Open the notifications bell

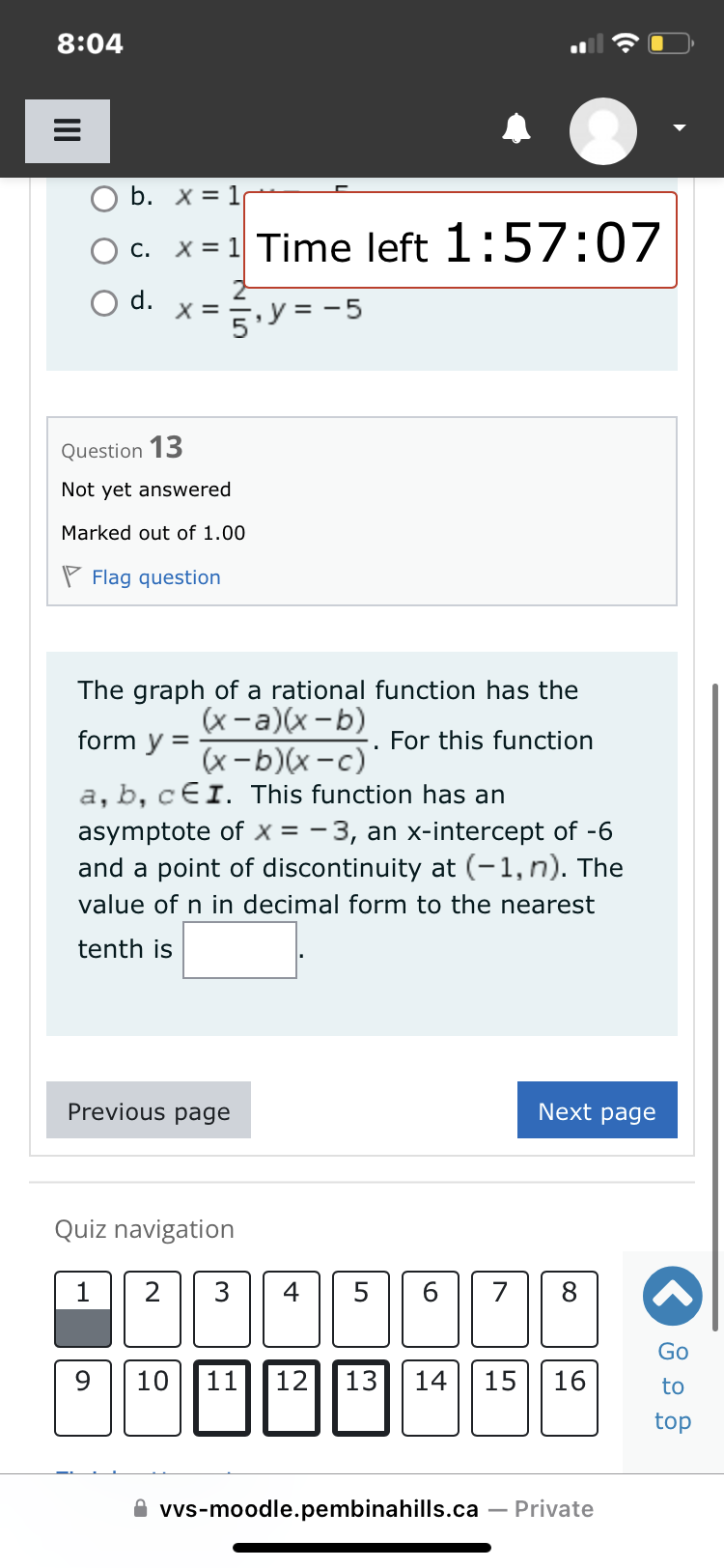(516, 126)
